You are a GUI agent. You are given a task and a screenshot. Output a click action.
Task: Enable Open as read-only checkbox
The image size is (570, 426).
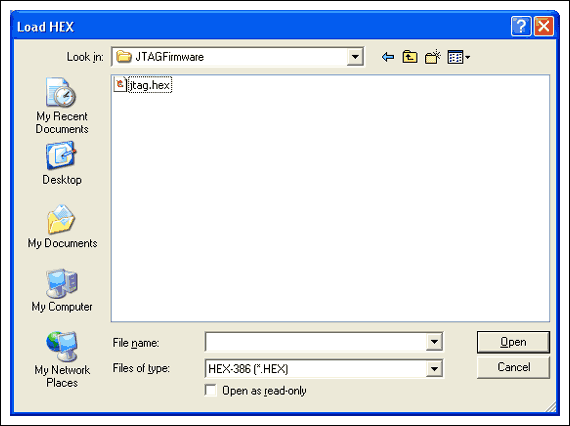tap(210, 390)
